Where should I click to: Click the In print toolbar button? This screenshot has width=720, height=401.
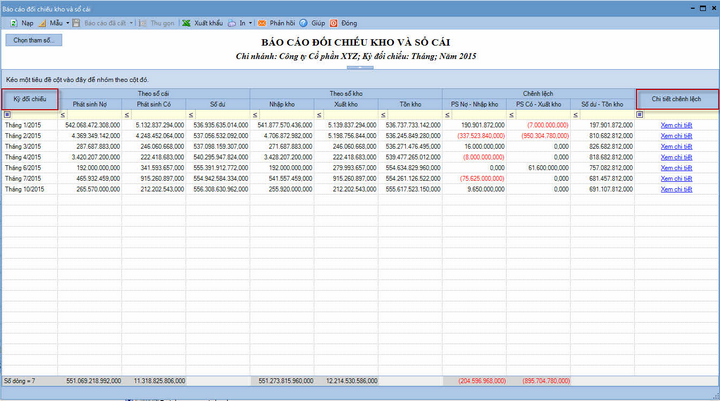(237, 23)
